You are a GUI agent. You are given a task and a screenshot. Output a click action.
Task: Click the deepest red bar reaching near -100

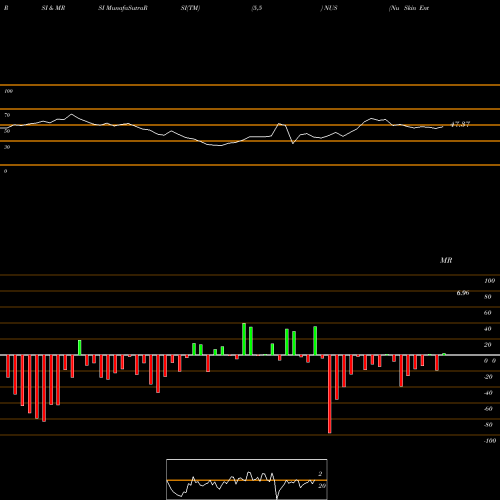[330, 394]
